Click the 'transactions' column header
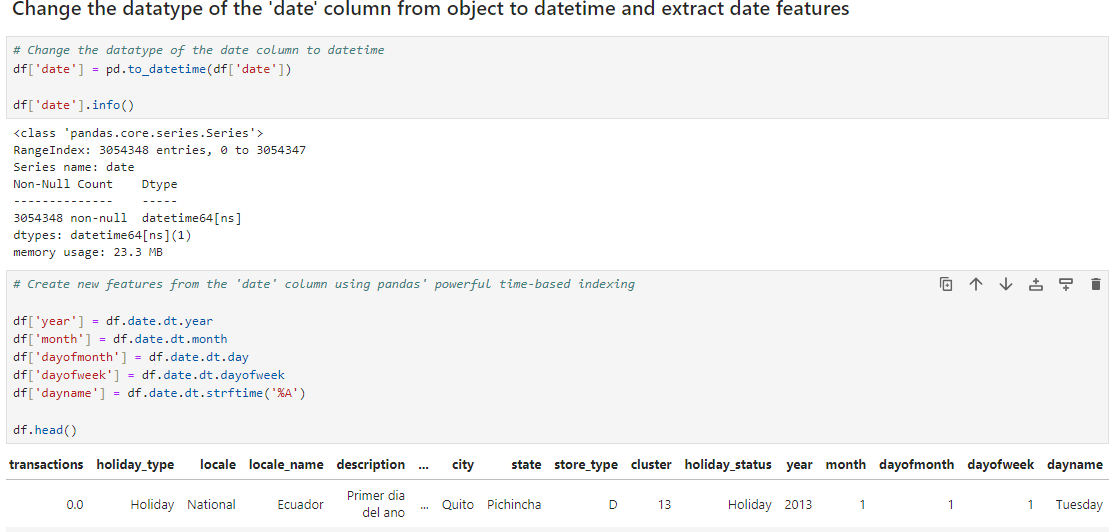The width and height of the screenshot is (1116, 532). (x=46, y=464)
